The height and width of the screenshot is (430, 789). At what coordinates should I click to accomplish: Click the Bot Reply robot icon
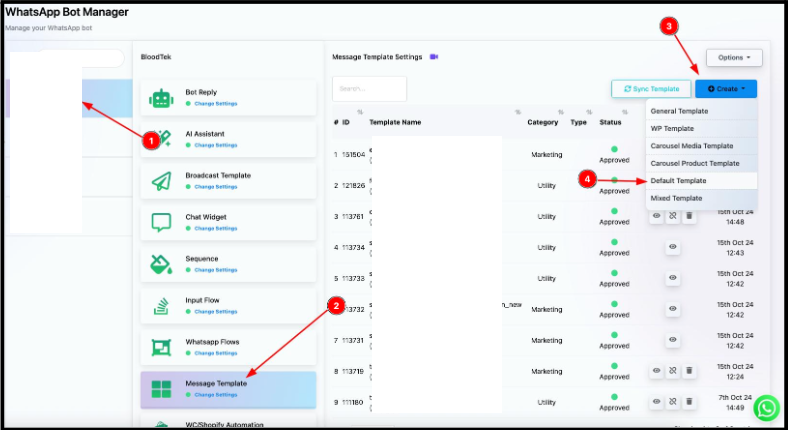click(161, 98)
